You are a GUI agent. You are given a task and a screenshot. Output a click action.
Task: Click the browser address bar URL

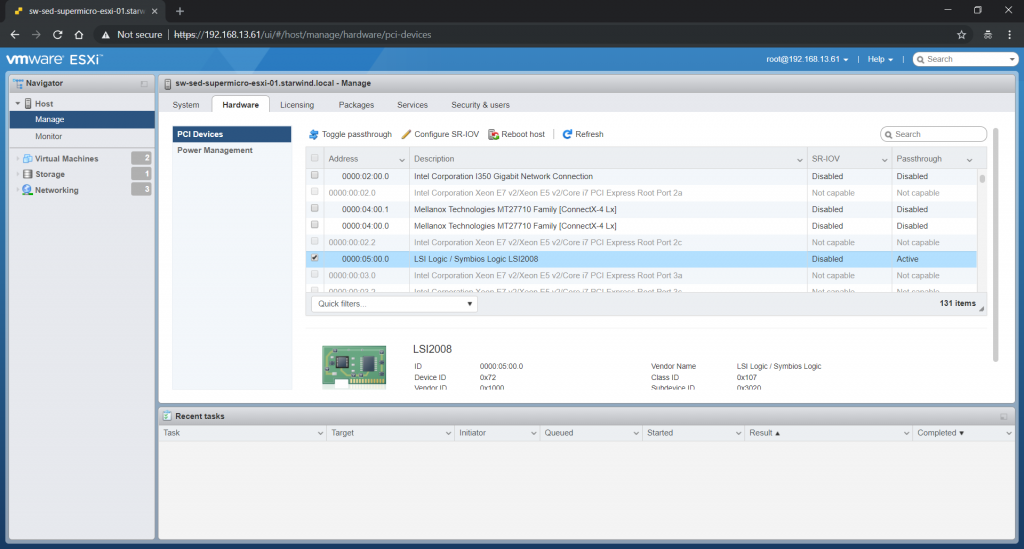click(x=302, y=35)
